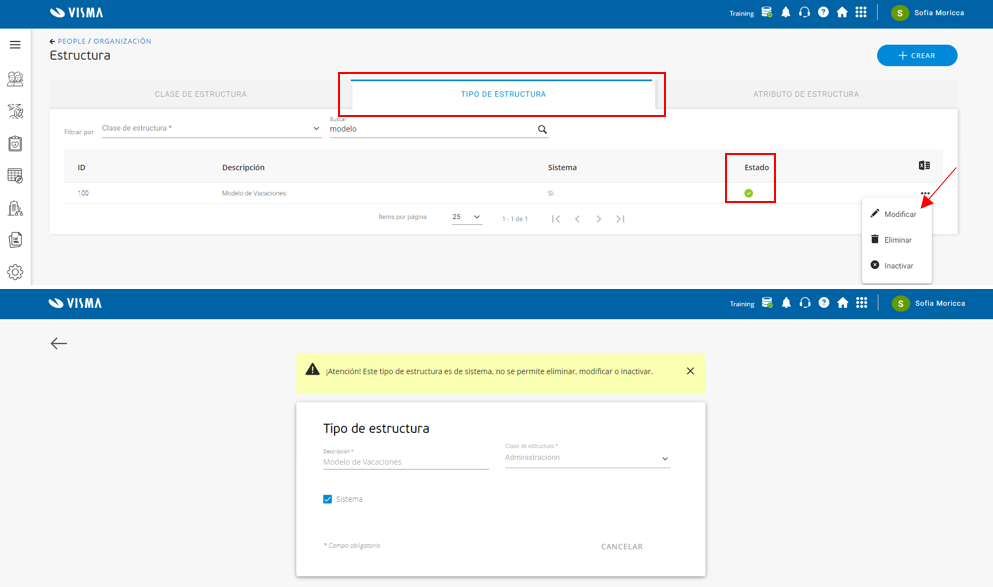993x587 pixels.
Task: Click the green active status icon
Action: tap(749, 193)
